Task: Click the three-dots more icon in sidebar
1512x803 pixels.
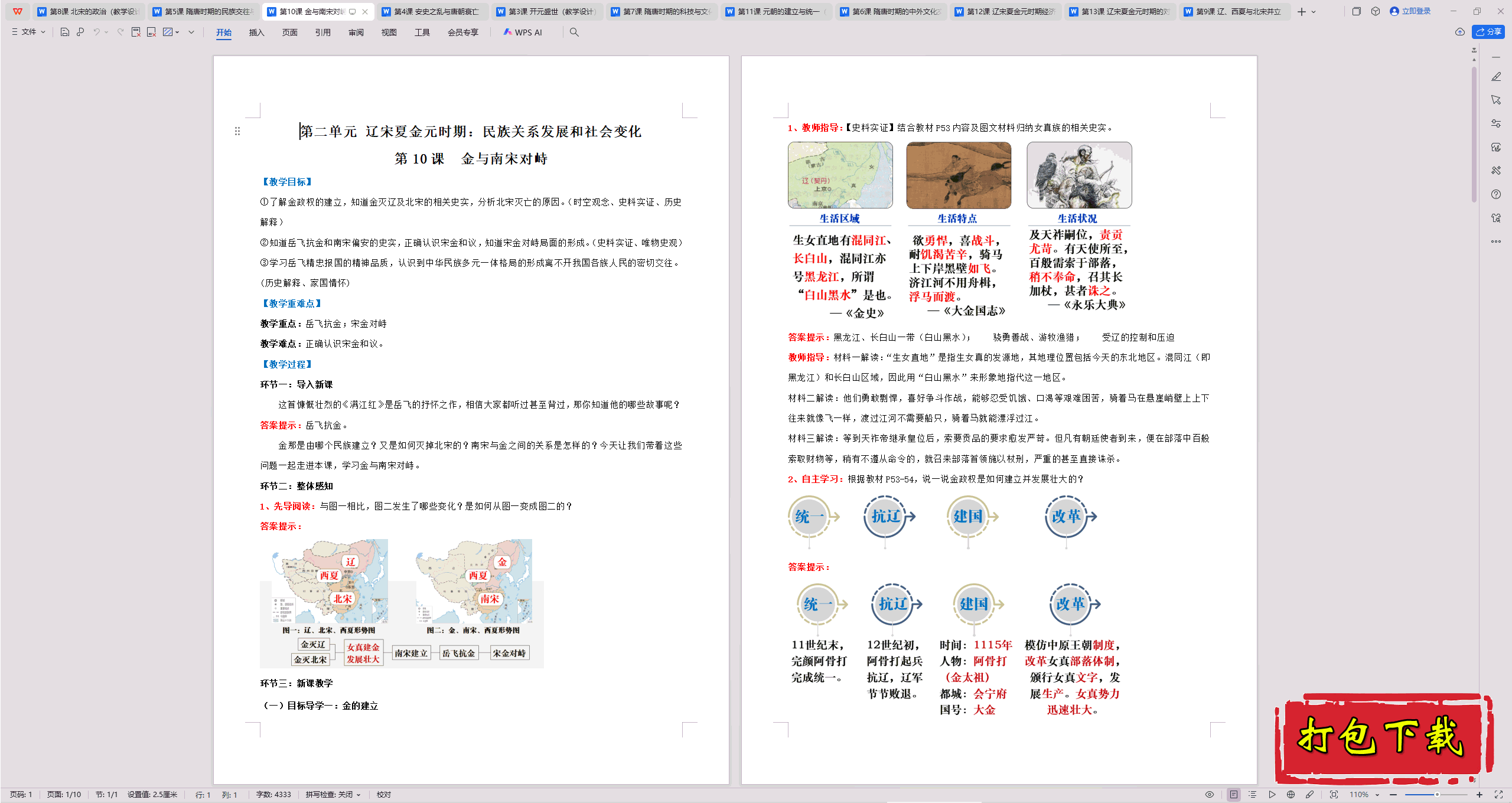Action: coord(1496,241)
